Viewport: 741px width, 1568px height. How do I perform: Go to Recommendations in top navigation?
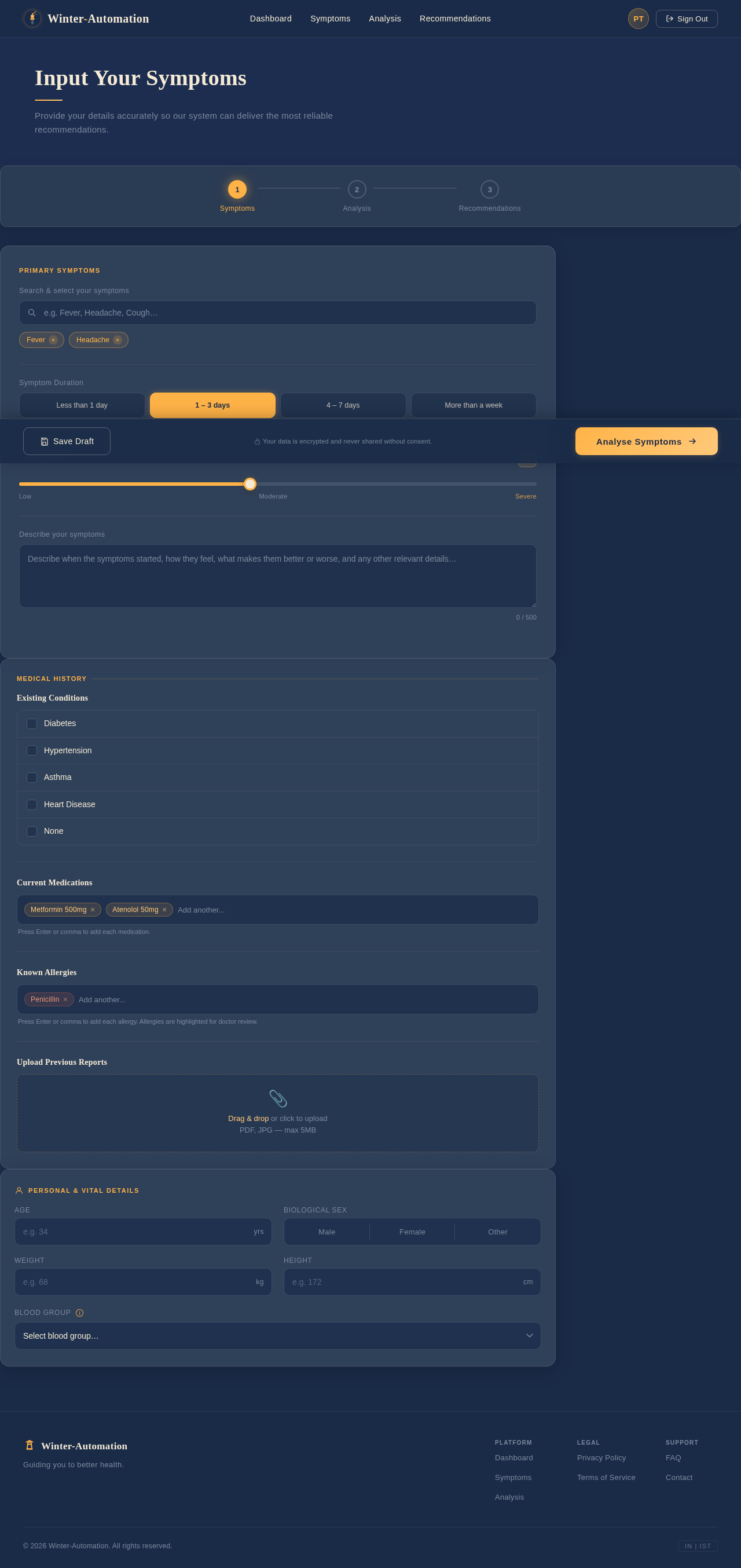pos(454,19)
